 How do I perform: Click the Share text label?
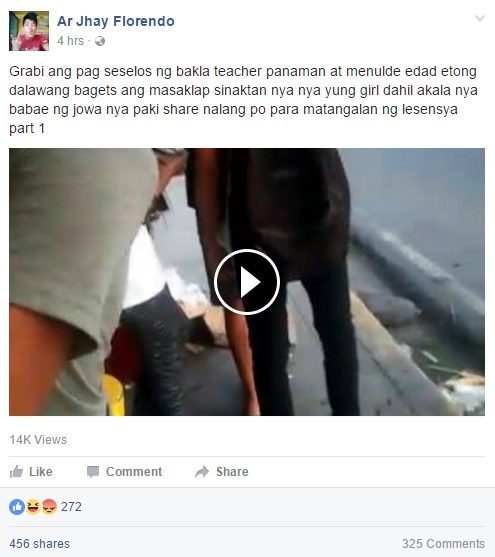tap(232, 472)
